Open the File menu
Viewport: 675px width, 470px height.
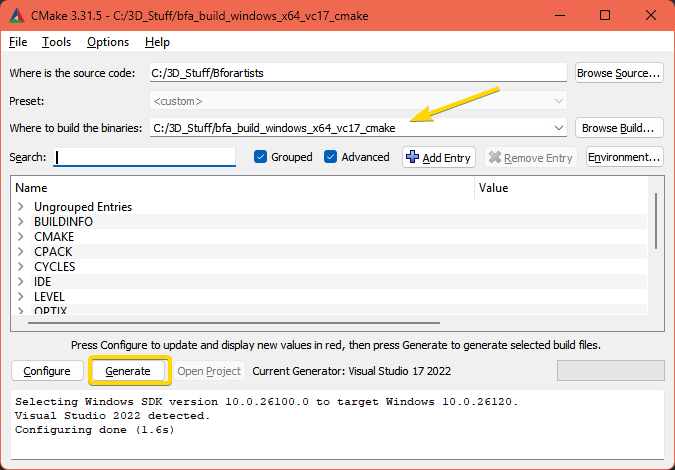18,42
